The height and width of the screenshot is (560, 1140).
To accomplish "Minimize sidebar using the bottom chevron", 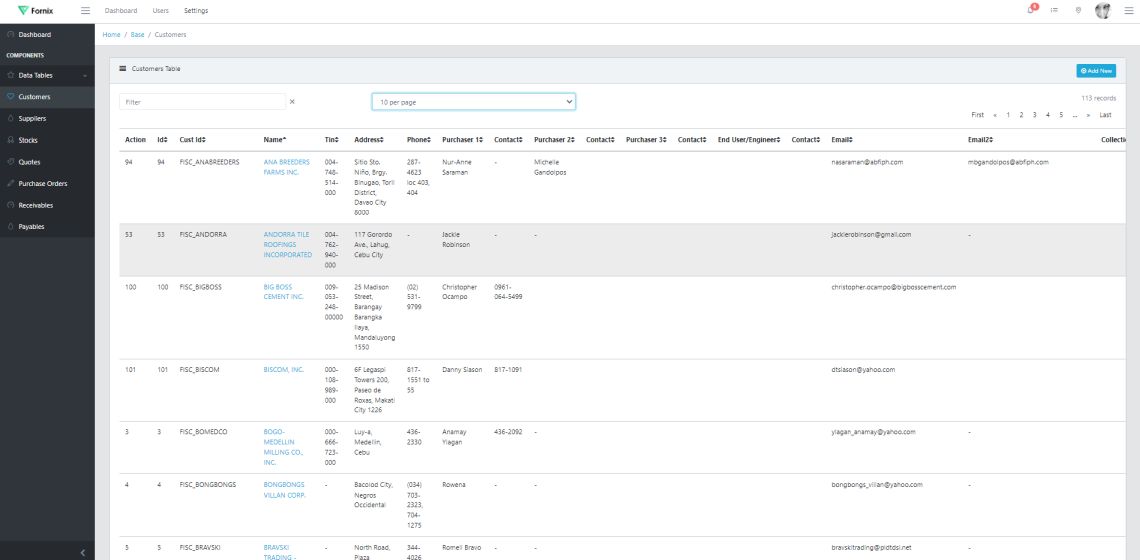I will click(x=82, y=552).
